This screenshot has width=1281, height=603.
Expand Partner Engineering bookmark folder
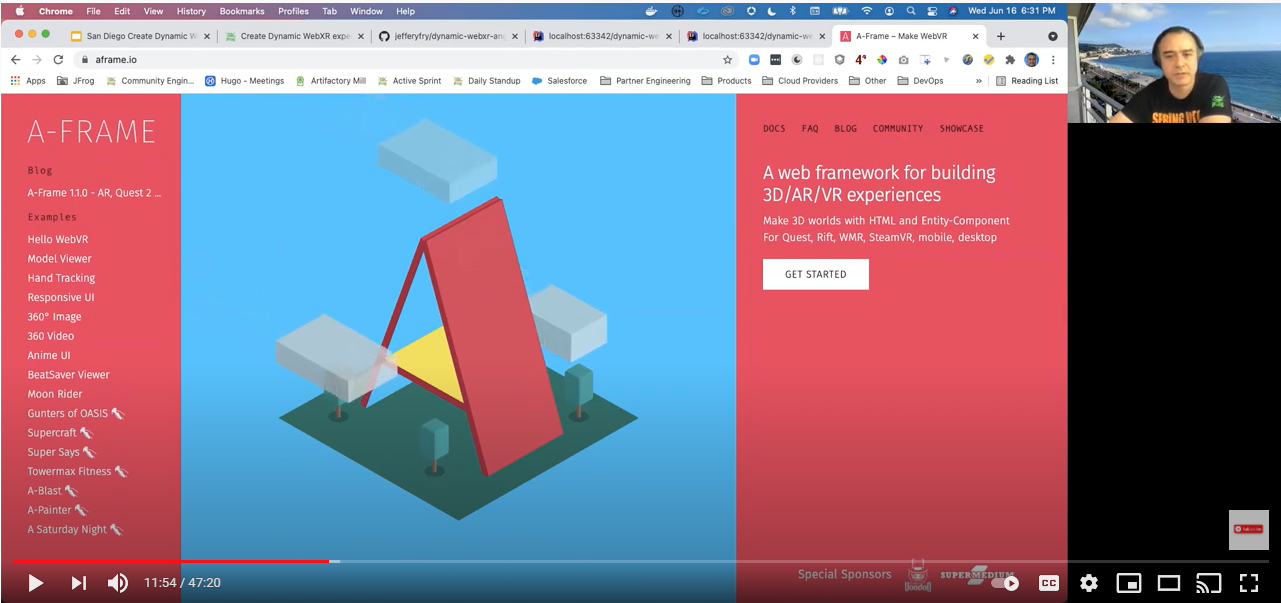pos(645,81)
